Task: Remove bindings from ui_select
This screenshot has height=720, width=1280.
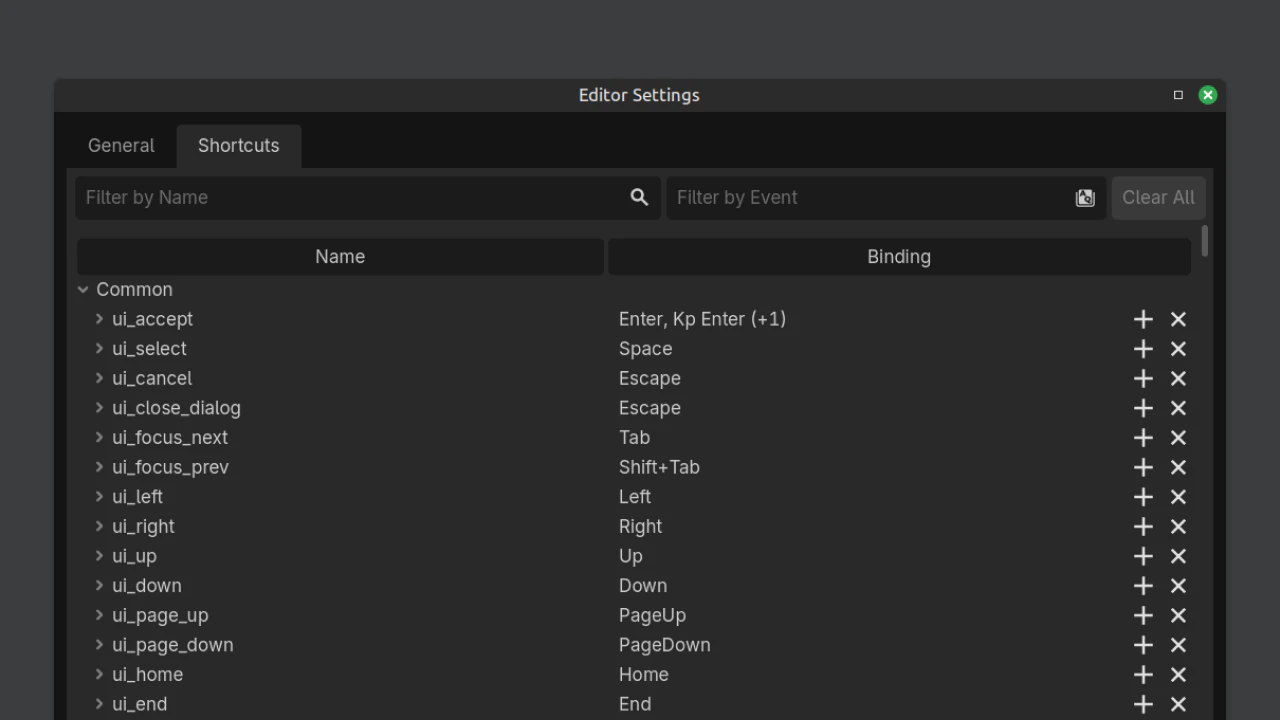Action: pos(1178,349)
